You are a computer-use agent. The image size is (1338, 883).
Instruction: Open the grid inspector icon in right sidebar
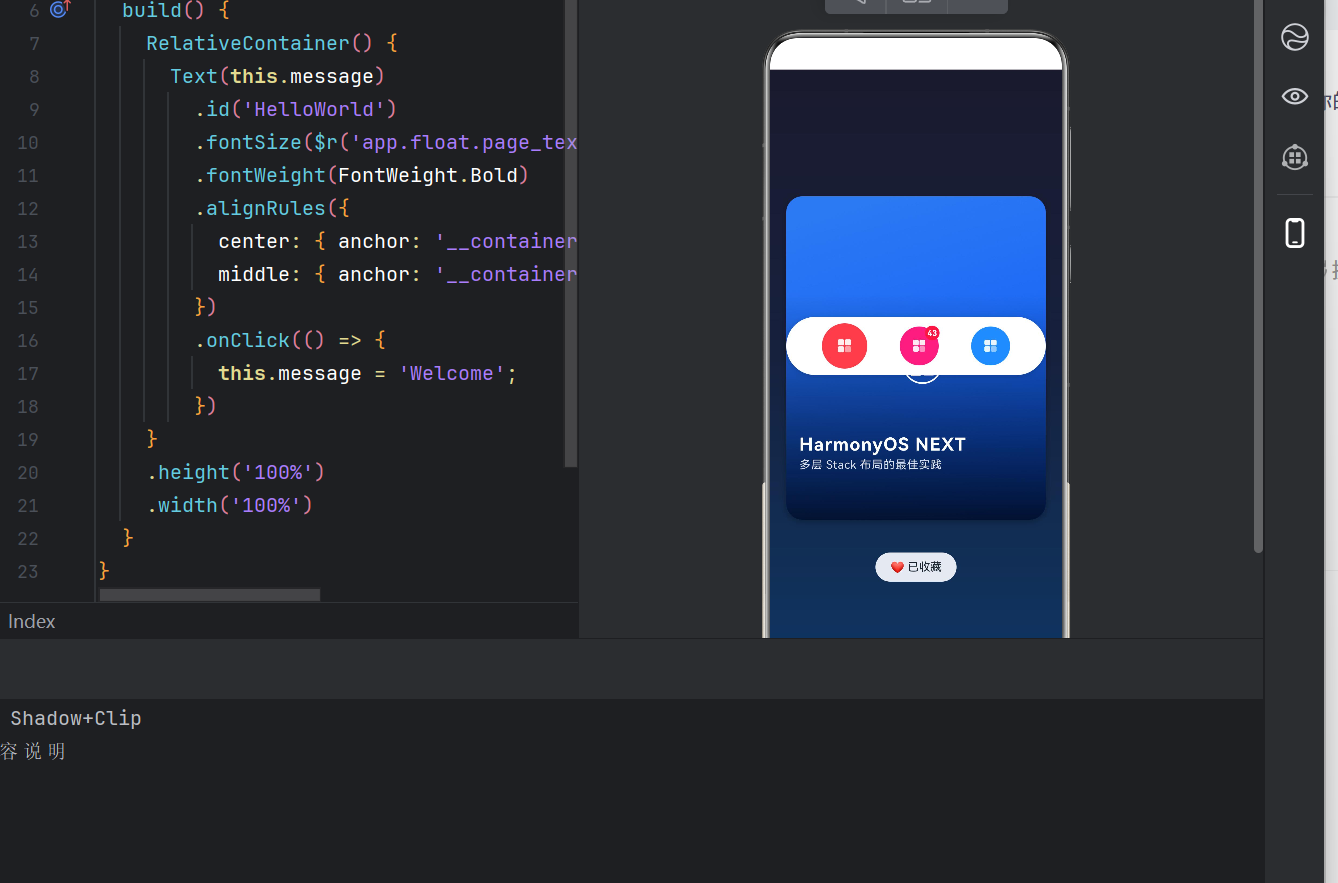(1295, 157)
